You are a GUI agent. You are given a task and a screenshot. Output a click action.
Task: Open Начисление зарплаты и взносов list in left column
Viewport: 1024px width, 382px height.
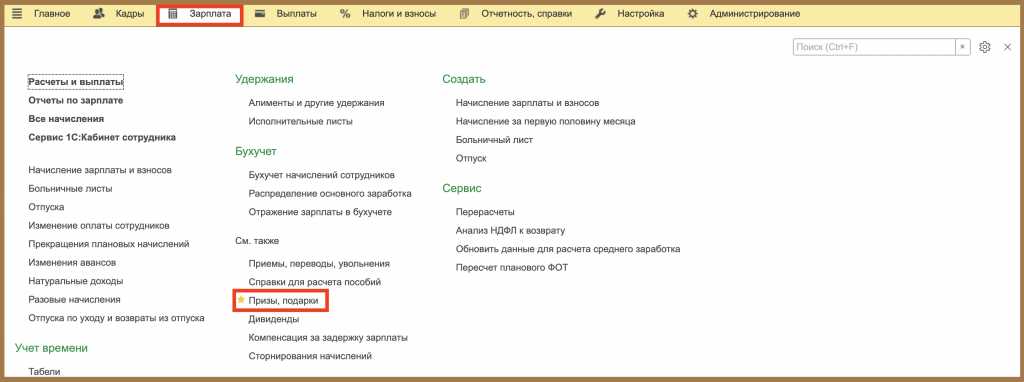click(x=100, y=170)
